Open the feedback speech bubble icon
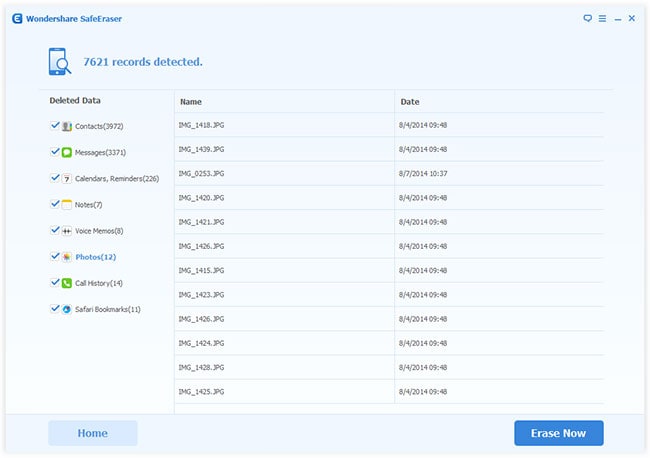This screenshot has width=650, height=458. click(x=587, y=18)
